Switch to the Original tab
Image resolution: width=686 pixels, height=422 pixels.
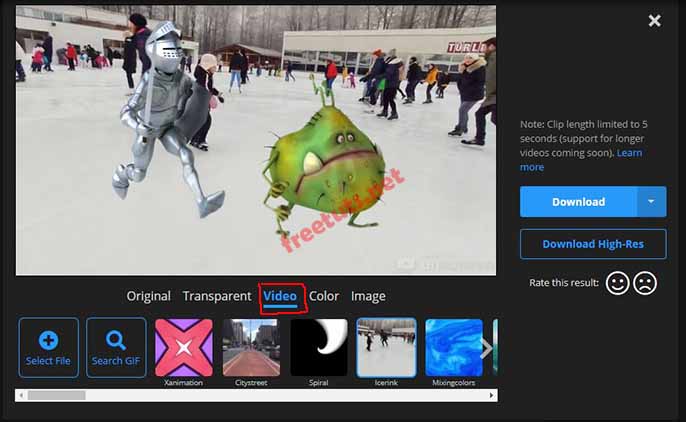click(149, 296)
